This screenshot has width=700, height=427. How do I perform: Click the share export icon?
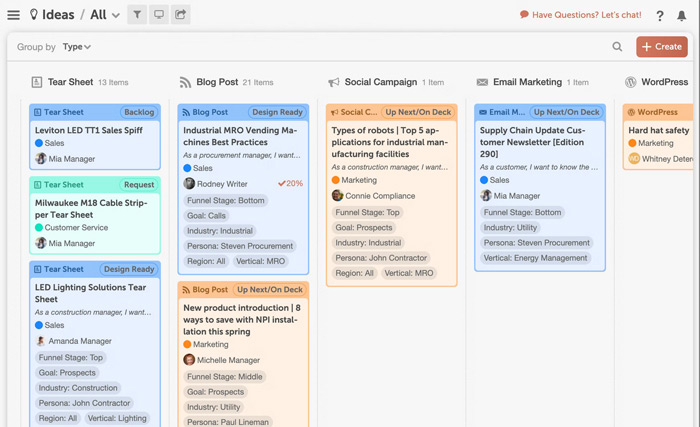coord(181,15)
